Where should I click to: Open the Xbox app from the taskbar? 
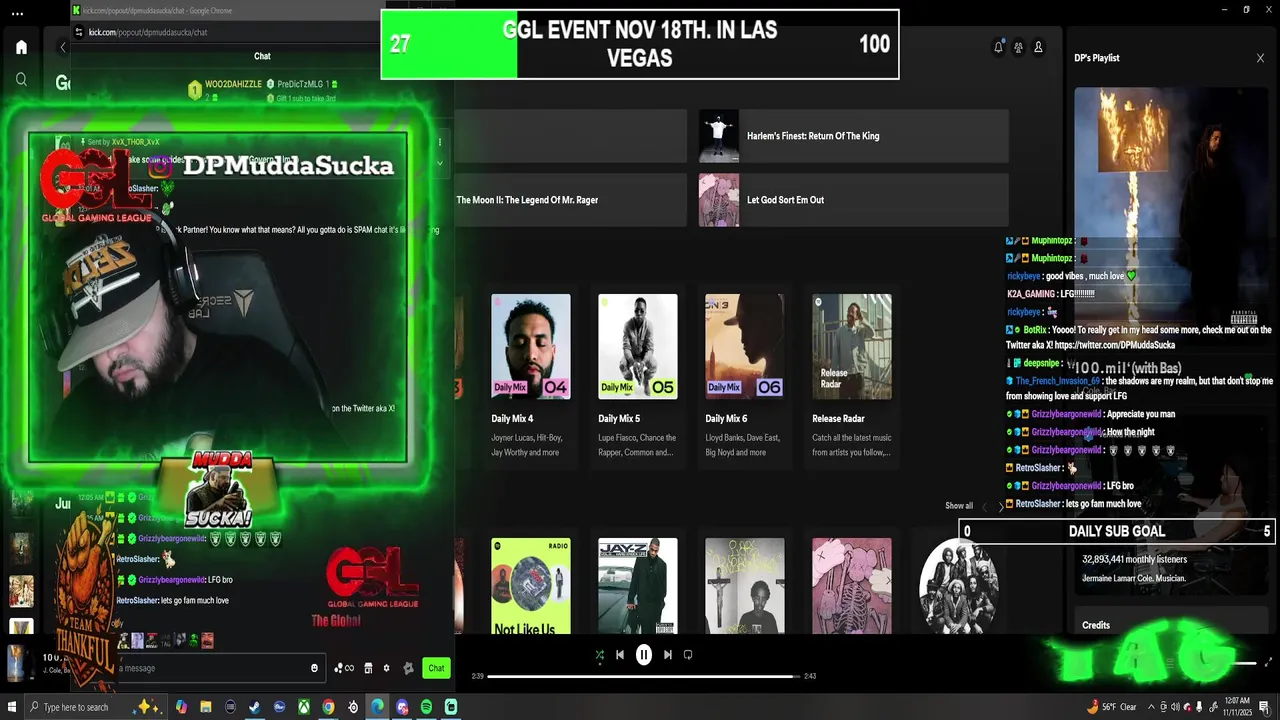pos(303,707)
